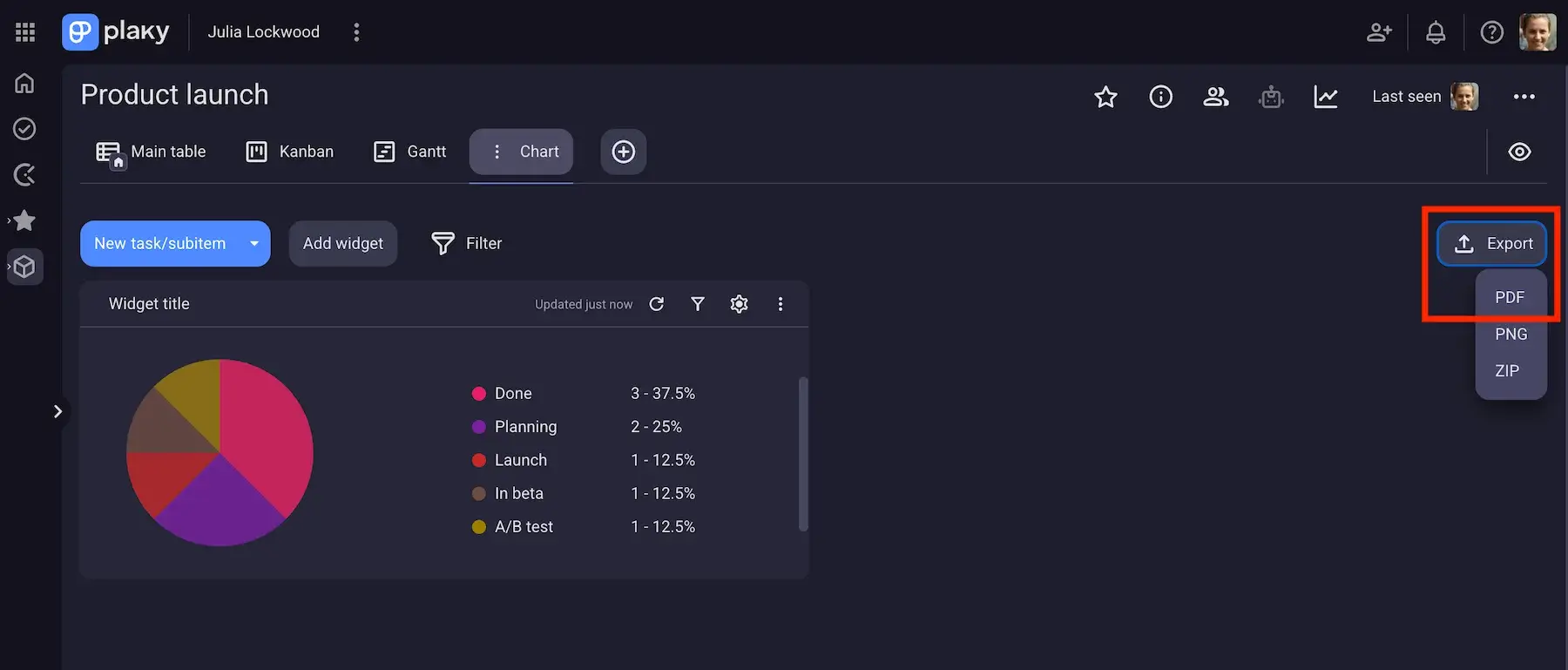
Task: Expand the sidebar with chevron arrow
Action: pyautogui.click(x=57, y=411)
